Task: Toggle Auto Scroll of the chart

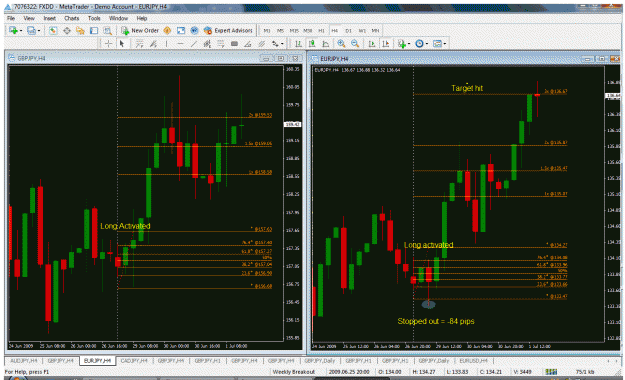Action: coord(372,43)
